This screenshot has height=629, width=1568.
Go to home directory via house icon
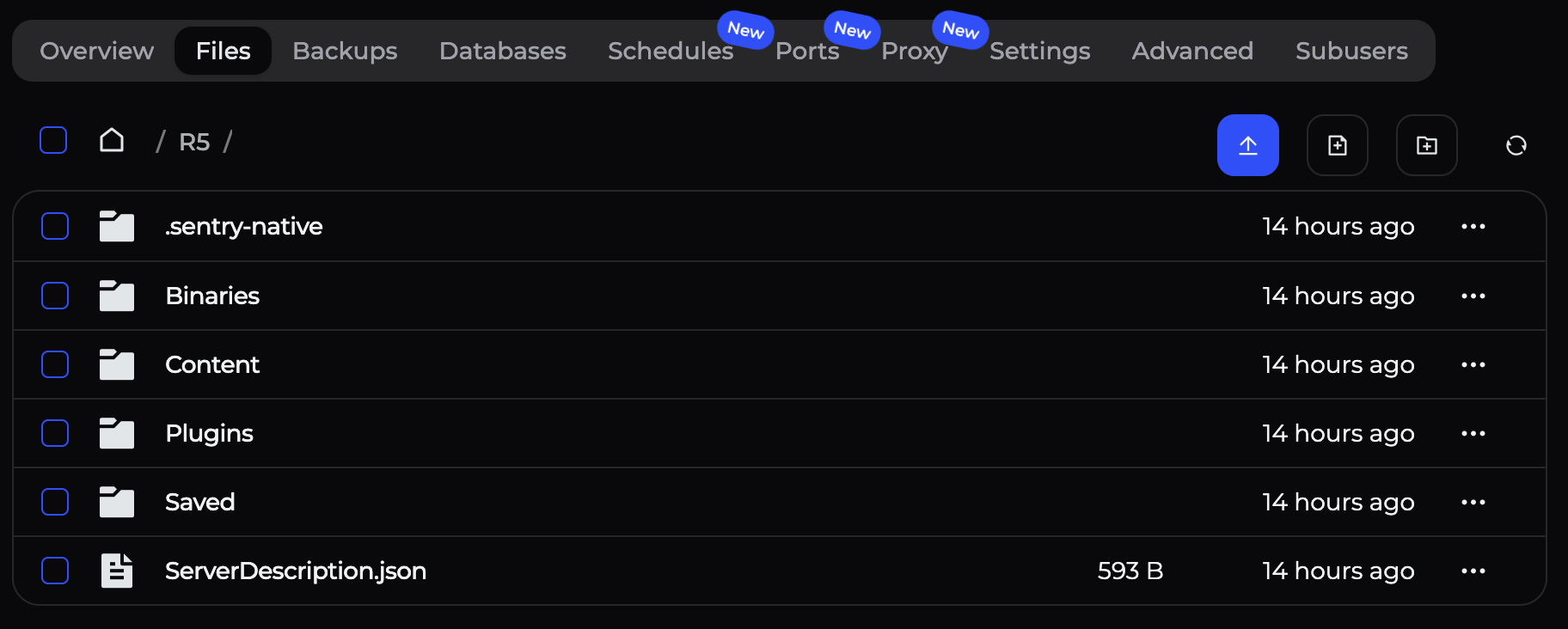pyautogui.click(x=112, y=140)
